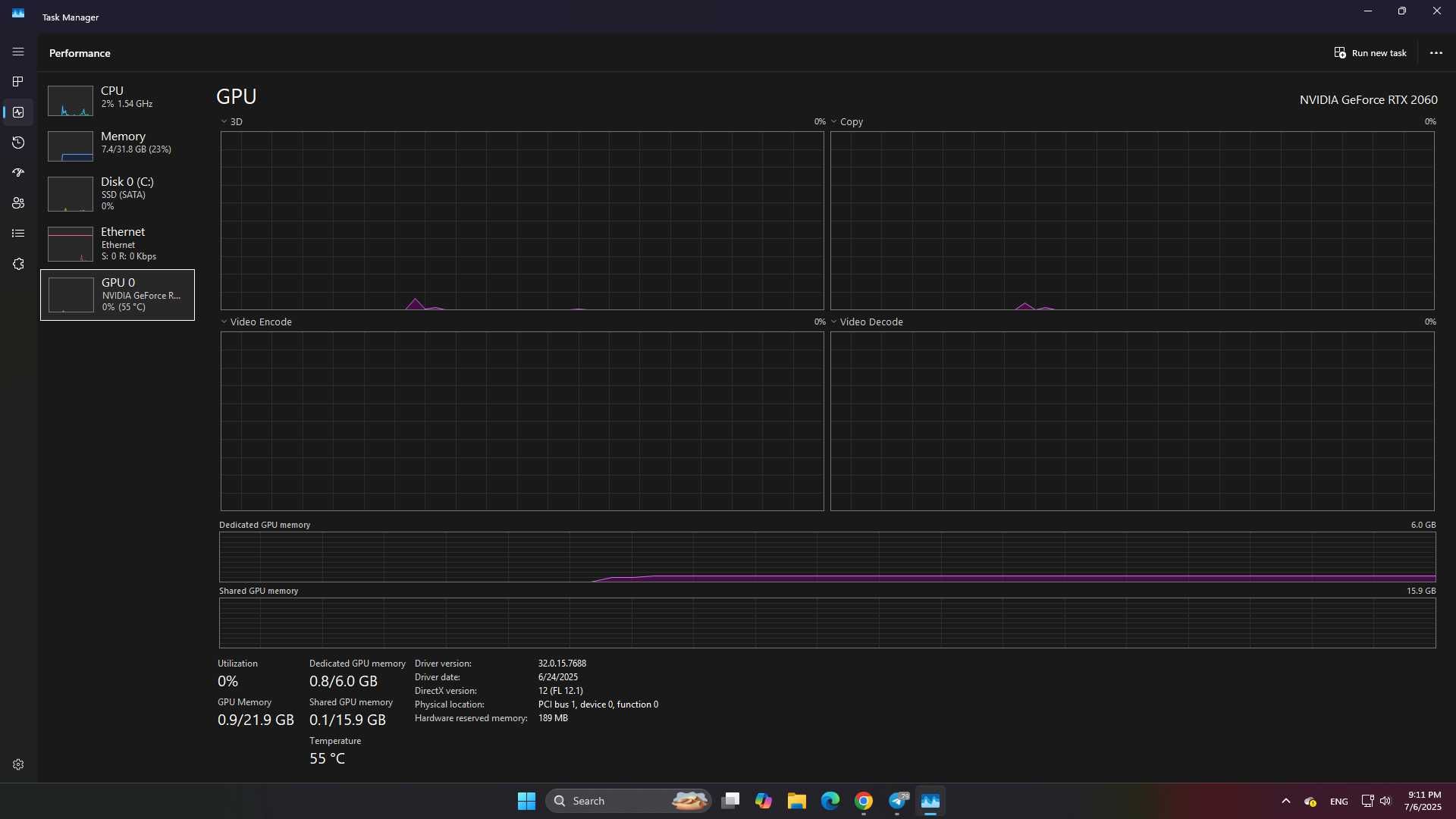This screenshot has height=819, width=1456.
Task: Click the Video Decode usage graph
Action: click(1132, 421)
